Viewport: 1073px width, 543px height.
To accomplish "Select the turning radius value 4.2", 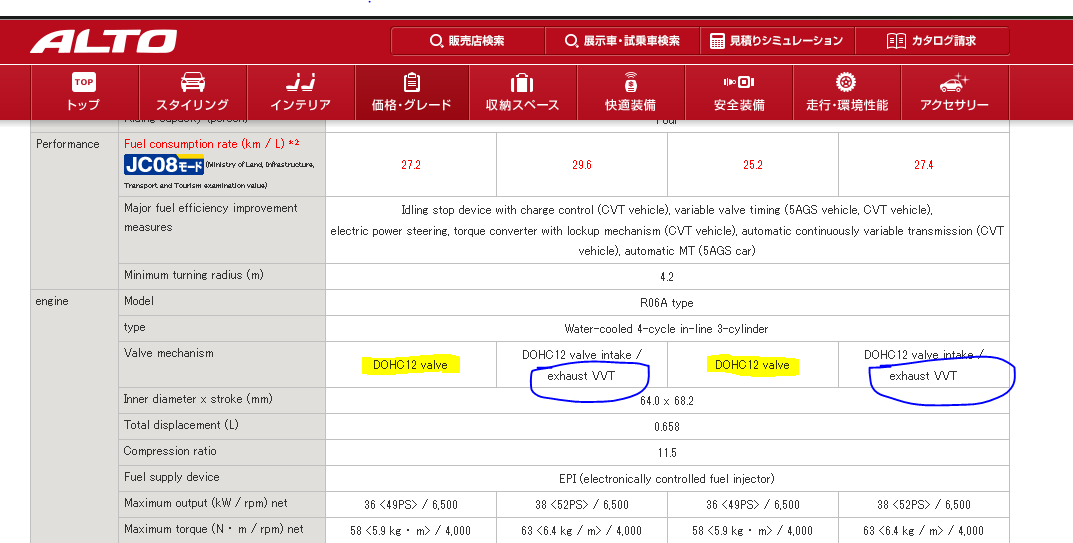I will 667,277.
